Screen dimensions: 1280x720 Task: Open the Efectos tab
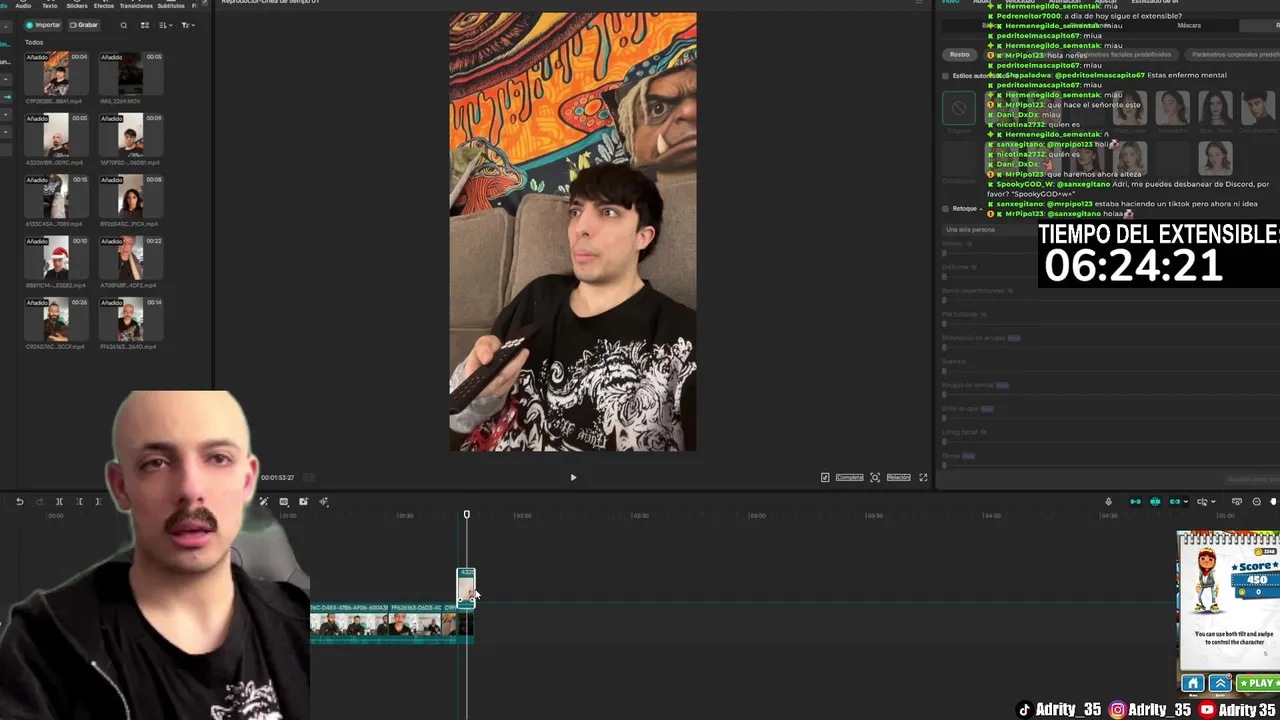pos(104,6)
